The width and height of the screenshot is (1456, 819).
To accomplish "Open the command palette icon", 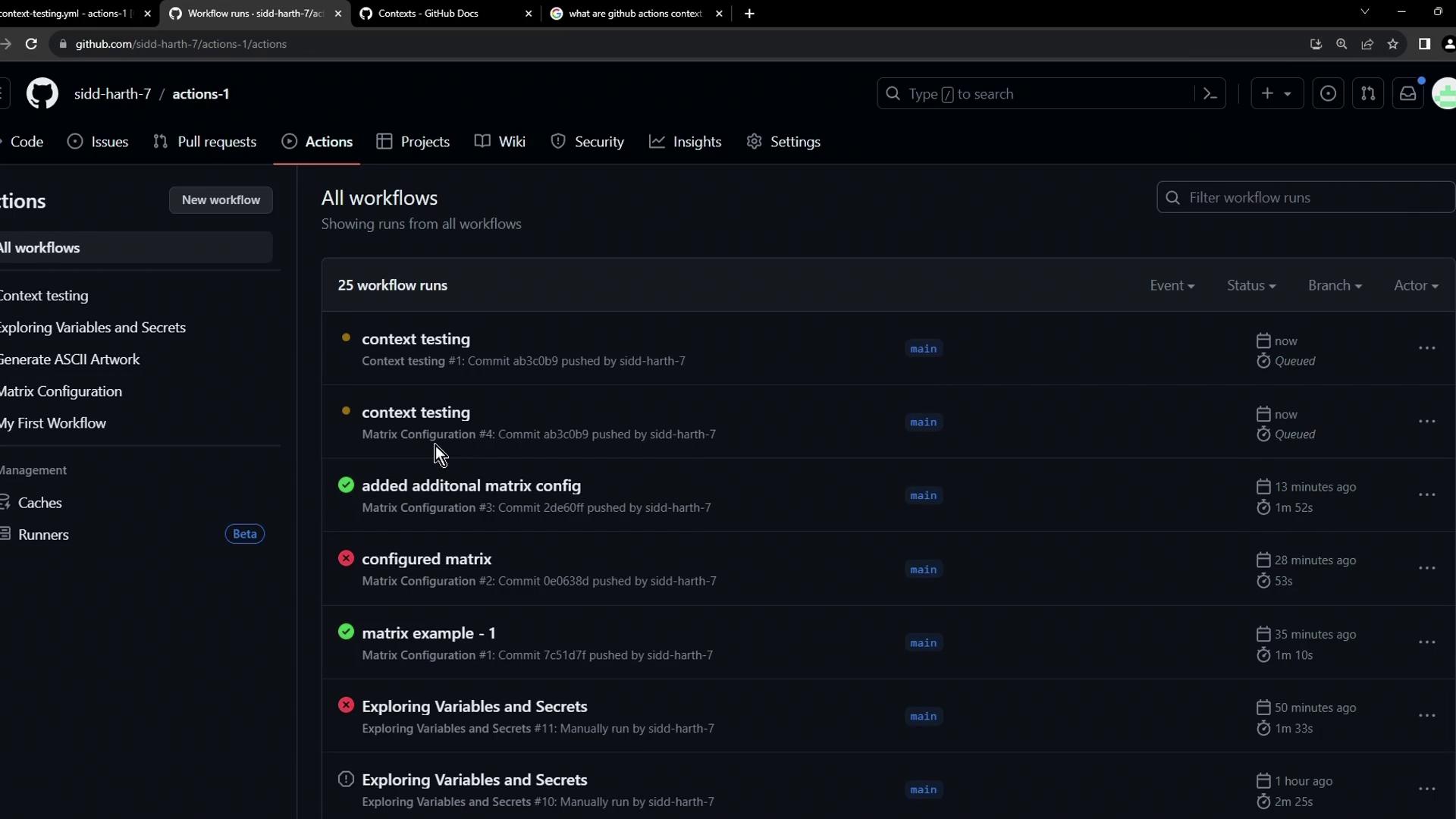I will pyautogui.click(x=1210, y=94).
